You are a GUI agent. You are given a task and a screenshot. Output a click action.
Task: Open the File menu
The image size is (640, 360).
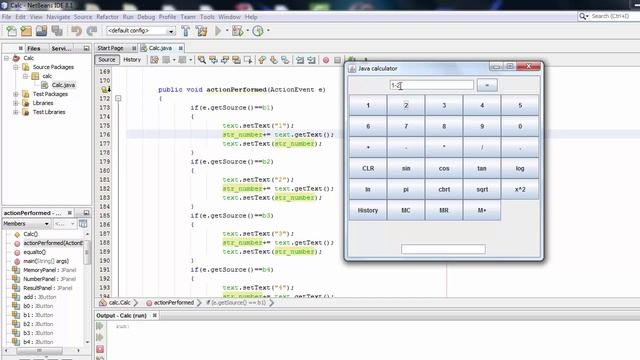(x=7, y=17)
